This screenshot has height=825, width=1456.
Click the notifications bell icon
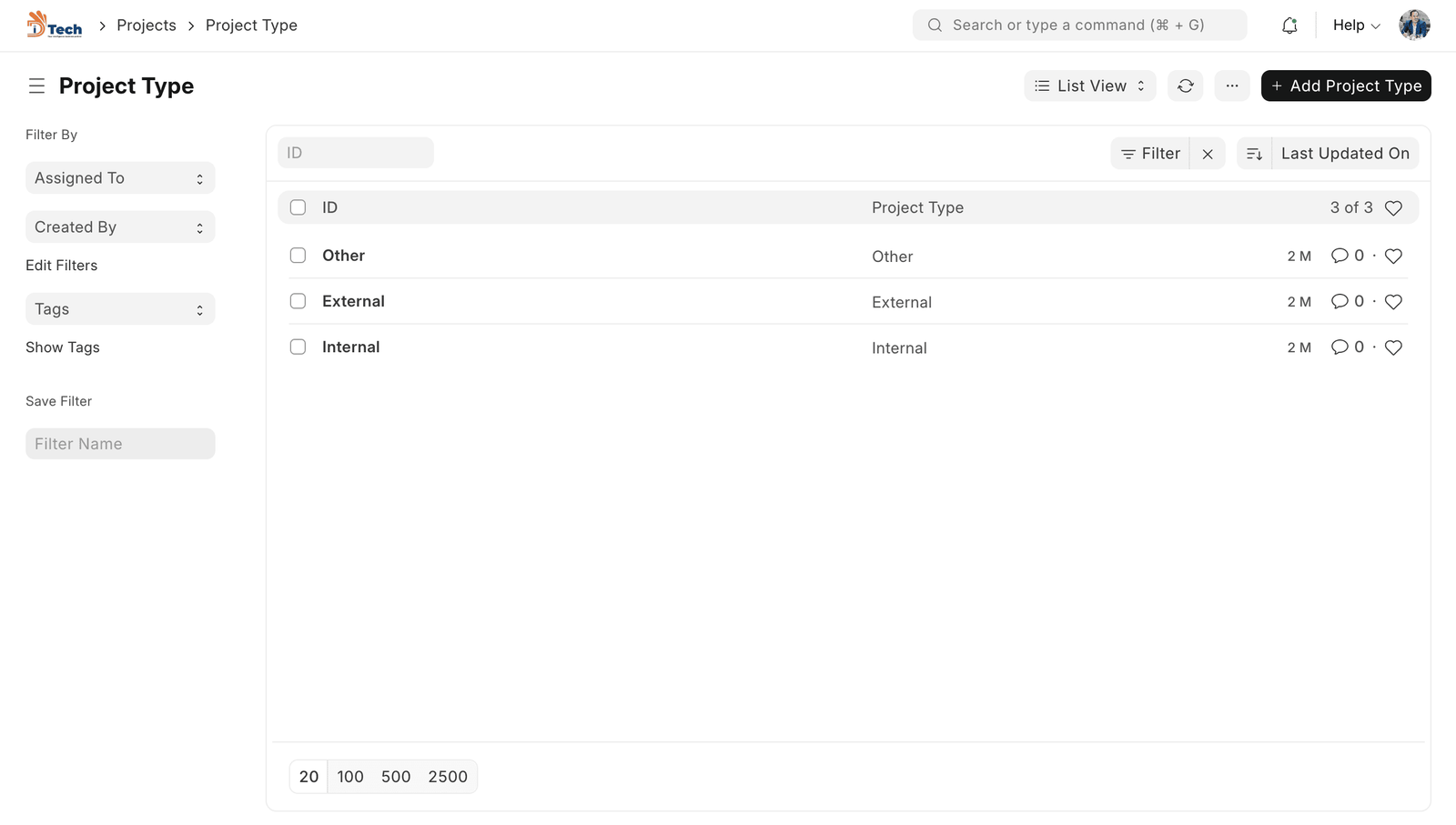[x=1289, y=25]
